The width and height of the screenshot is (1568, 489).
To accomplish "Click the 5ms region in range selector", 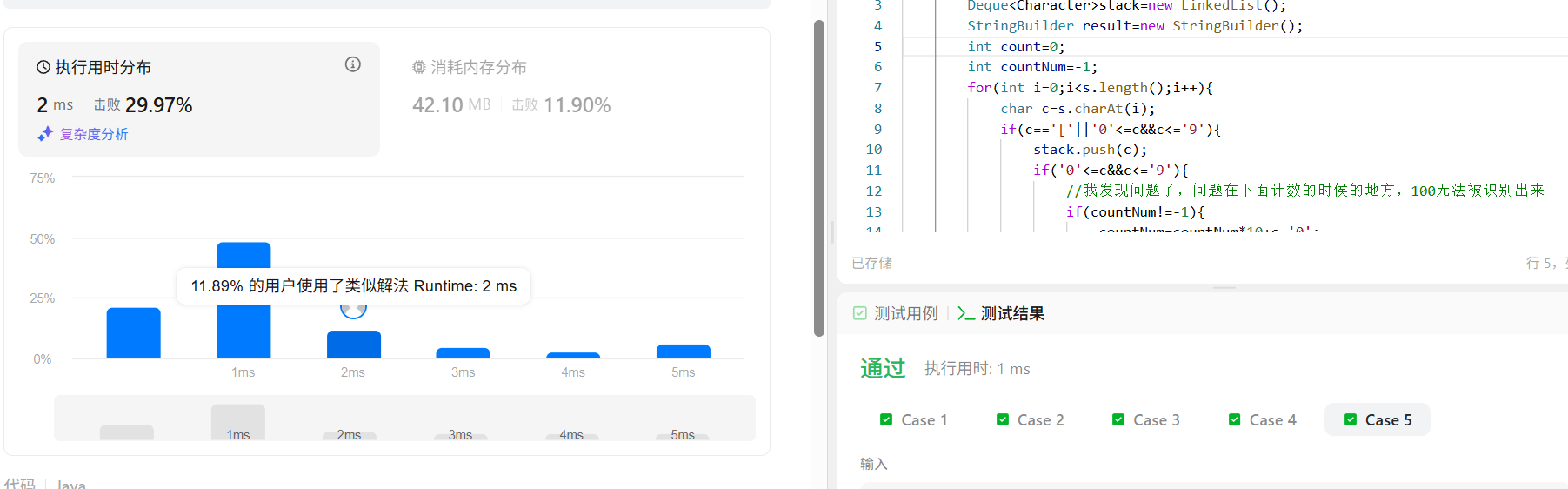I will [x=683, y=435].
